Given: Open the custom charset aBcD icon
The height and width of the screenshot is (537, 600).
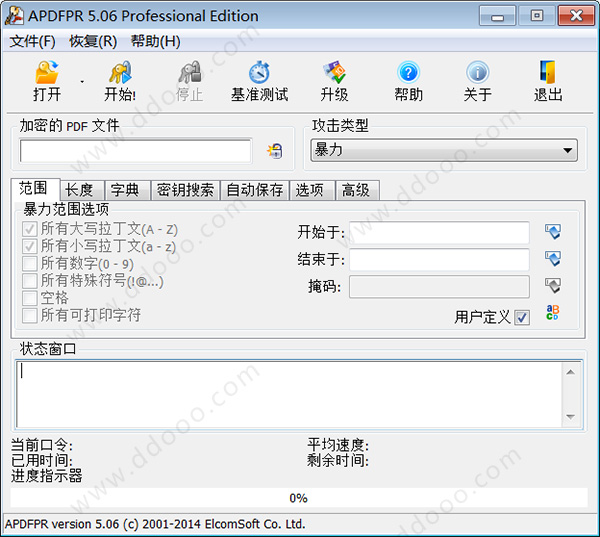Looking at the screenshot, I should tap(553, 312).
